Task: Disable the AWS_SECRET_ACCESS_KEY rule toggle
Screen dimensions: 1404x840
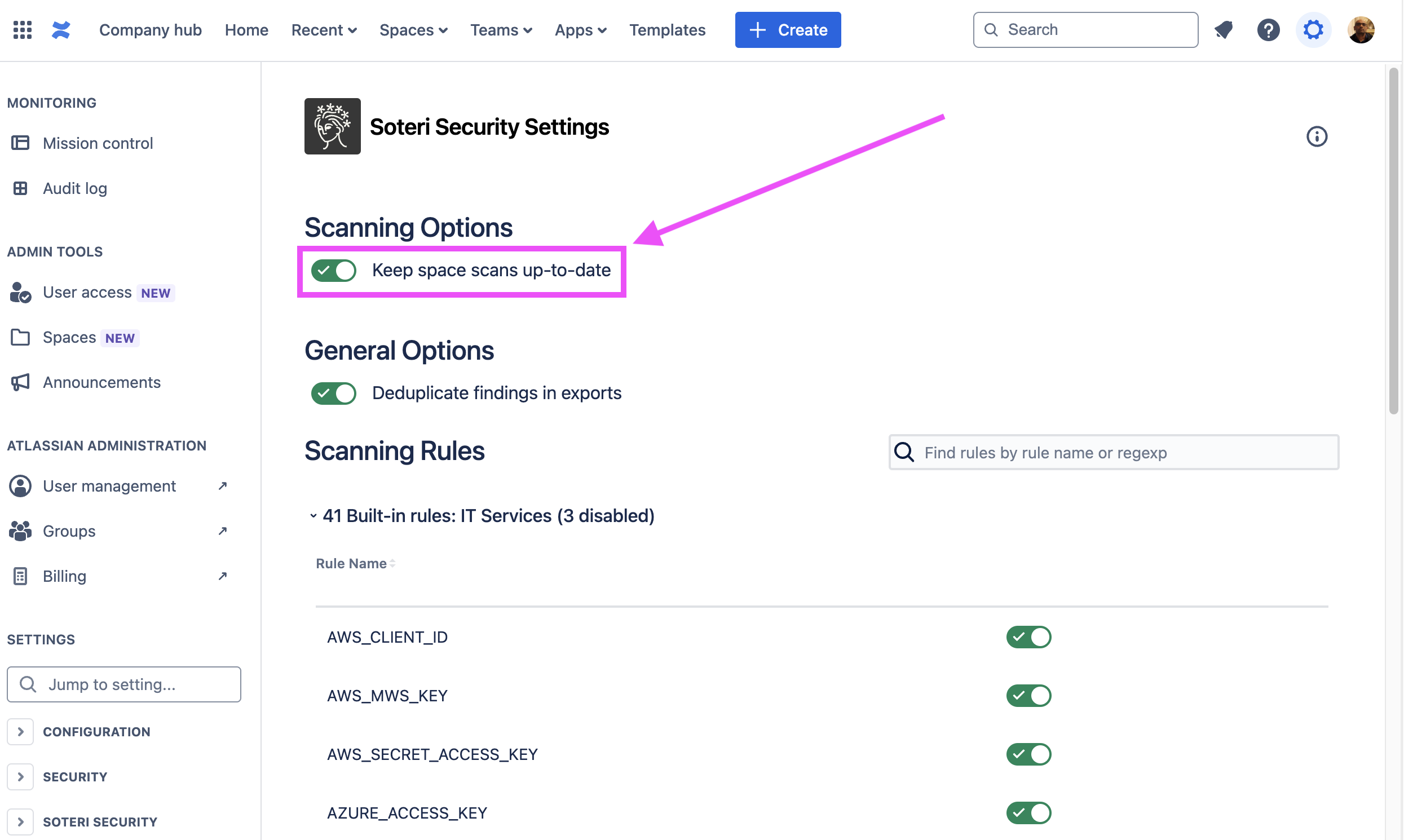Action: click(1028, 754)
